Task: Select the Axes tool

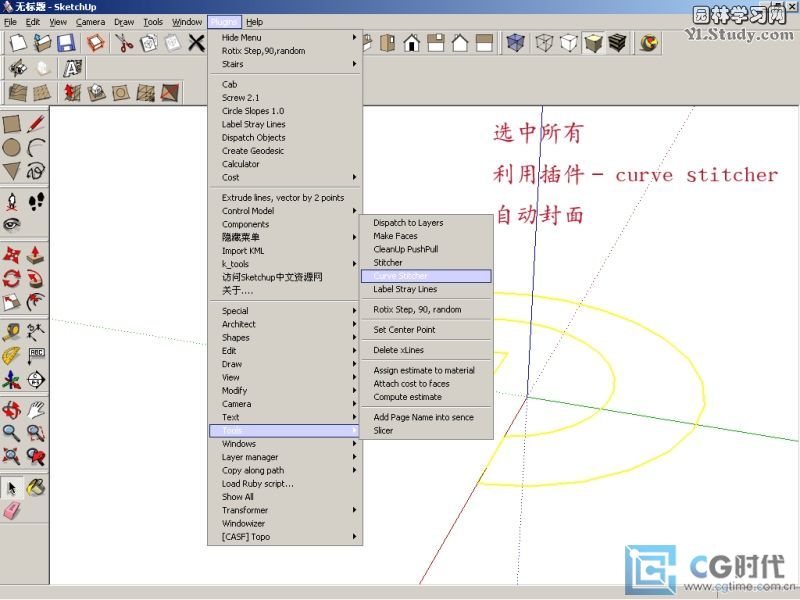Action: click(12, 380)
